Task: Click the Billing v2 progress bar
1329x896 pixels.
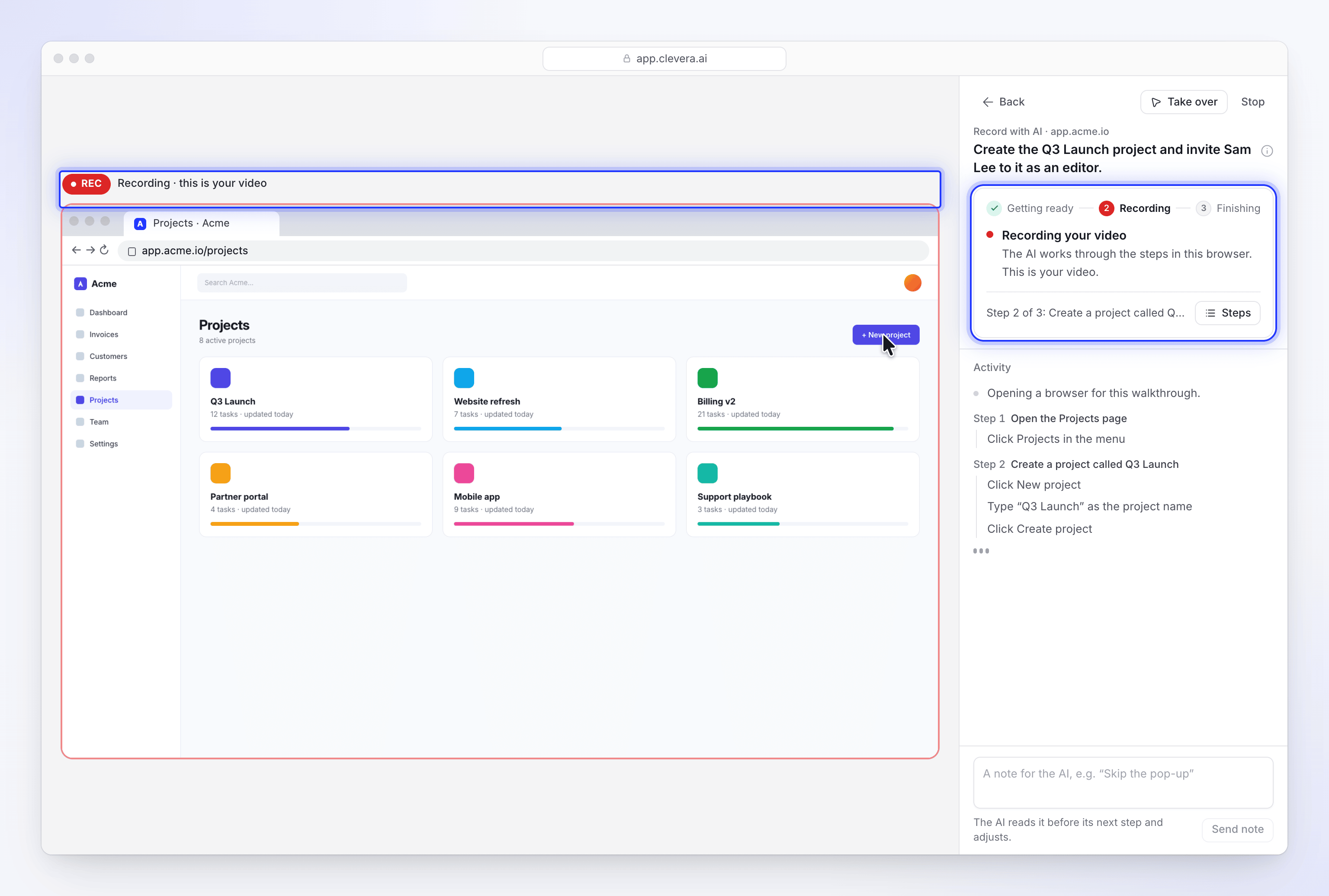Action: [803, 429]
